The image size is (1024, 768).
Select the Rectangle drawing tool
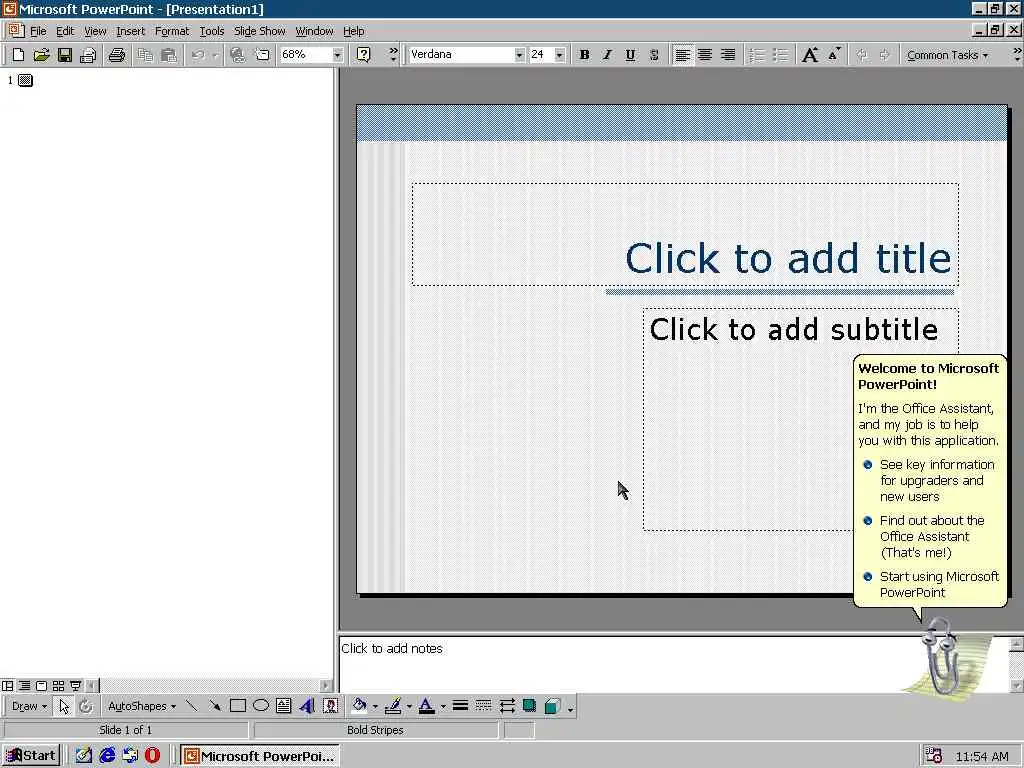[x=238, y=706]
